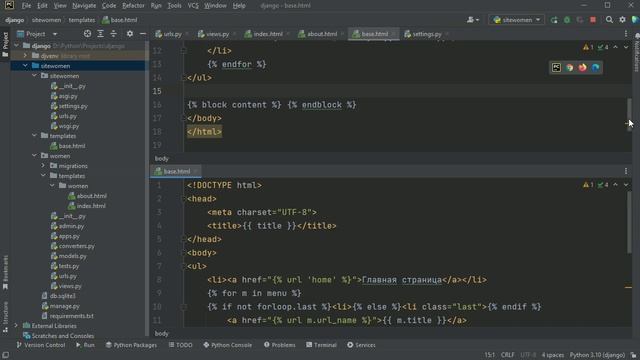Screen dimensions: 640x360
Task: Click run with coverage icon
Action: pyautogui.click(x=580, y=20)
